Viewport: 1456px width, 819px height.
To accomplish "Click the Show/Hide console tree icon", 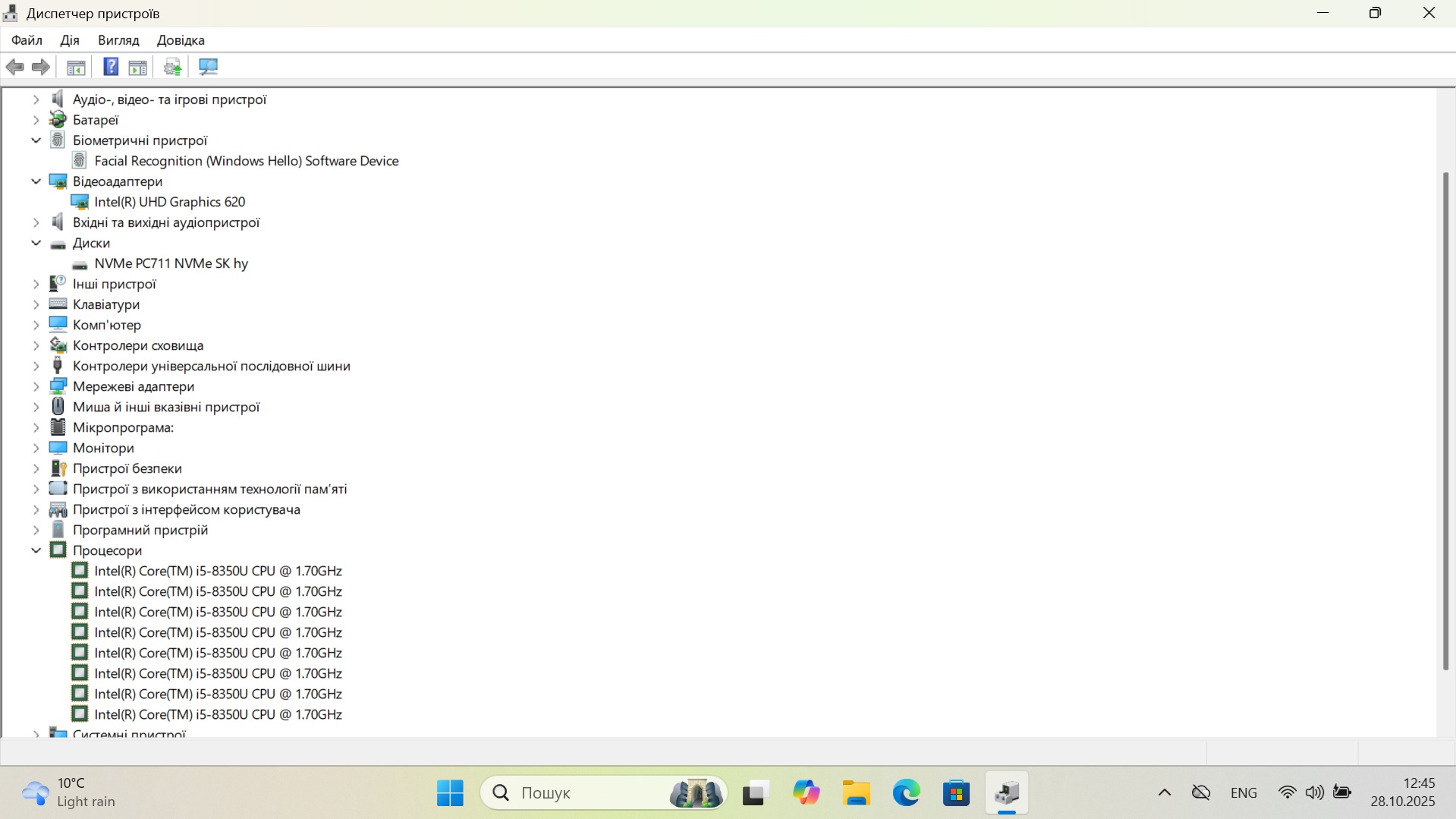I will tap(76, 68).
